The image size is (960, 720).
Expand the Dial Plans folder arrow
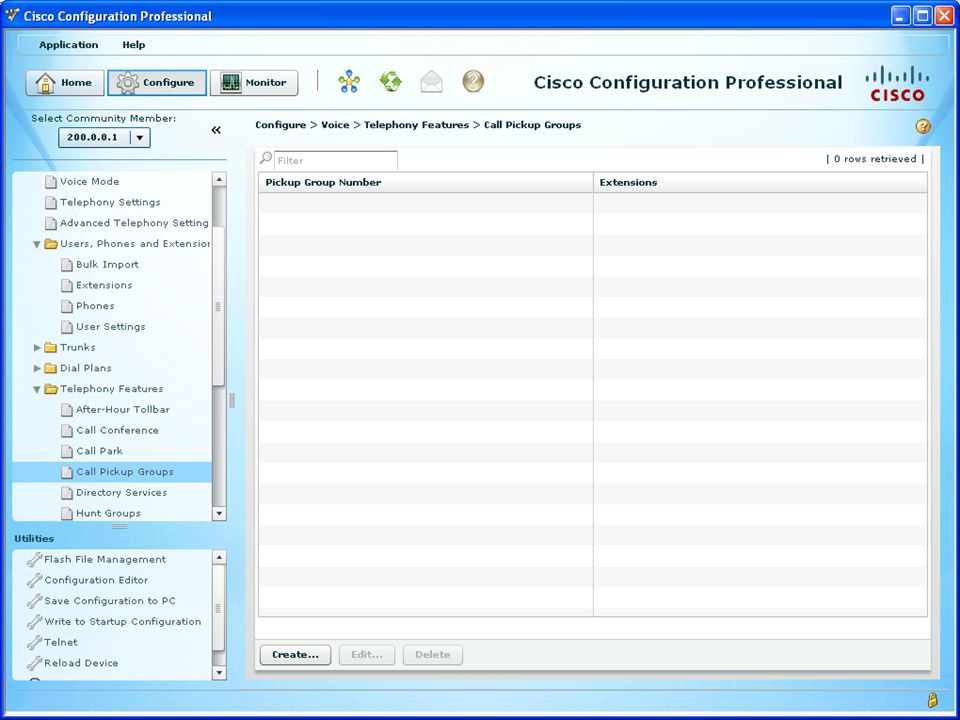coord(37,369)
